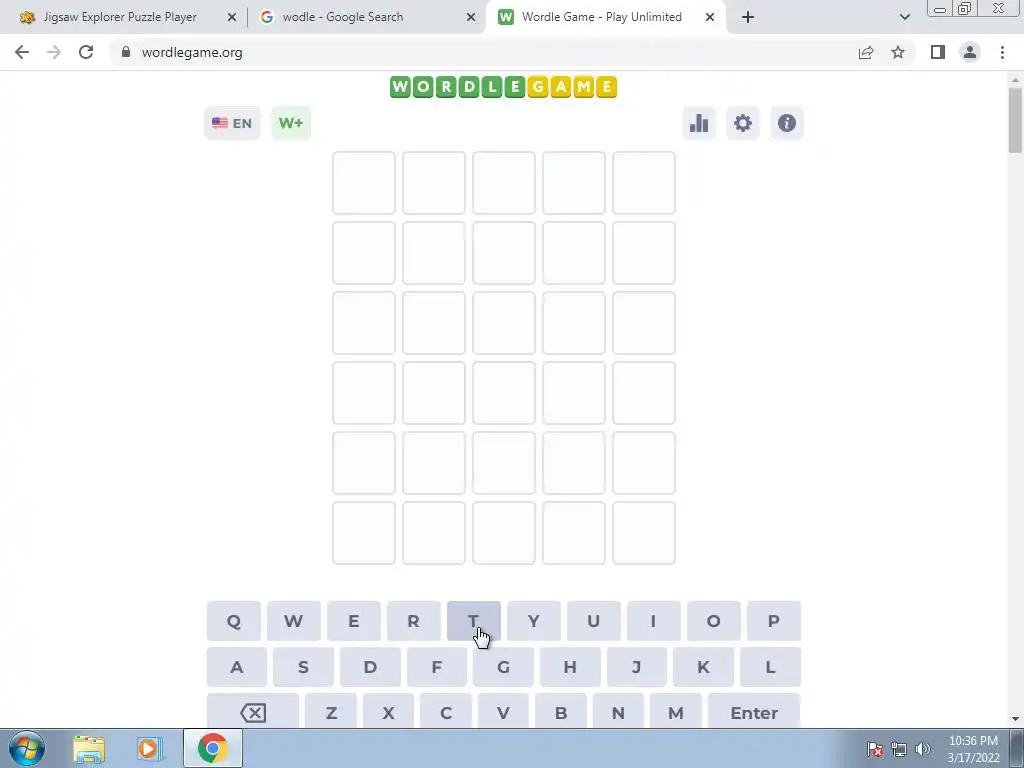Tap the O key on virtual keyboard
The image size is (1024, 768).
click(714, 621)
